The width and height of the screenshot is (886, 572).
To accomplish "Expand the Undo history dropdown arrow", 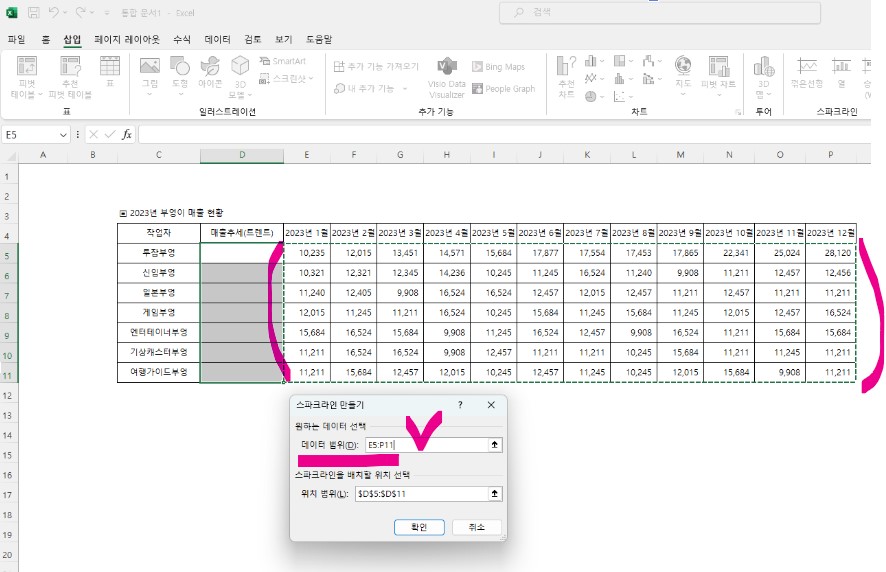I will [x=65, y=12].
